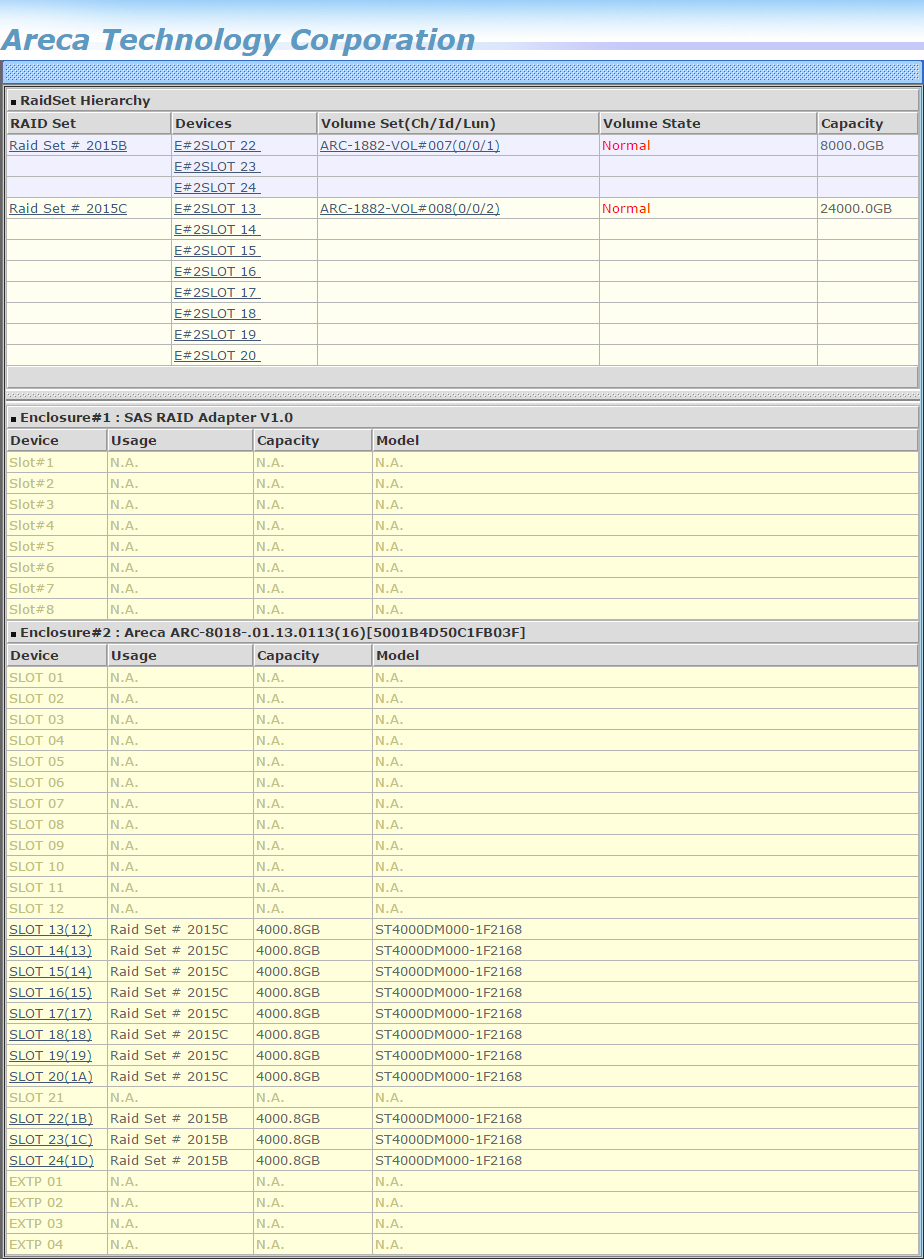The height and width of the screenshot is (1259, 924).
Task: Click SLOT 24(1D) drive link
Action: 50,1161
